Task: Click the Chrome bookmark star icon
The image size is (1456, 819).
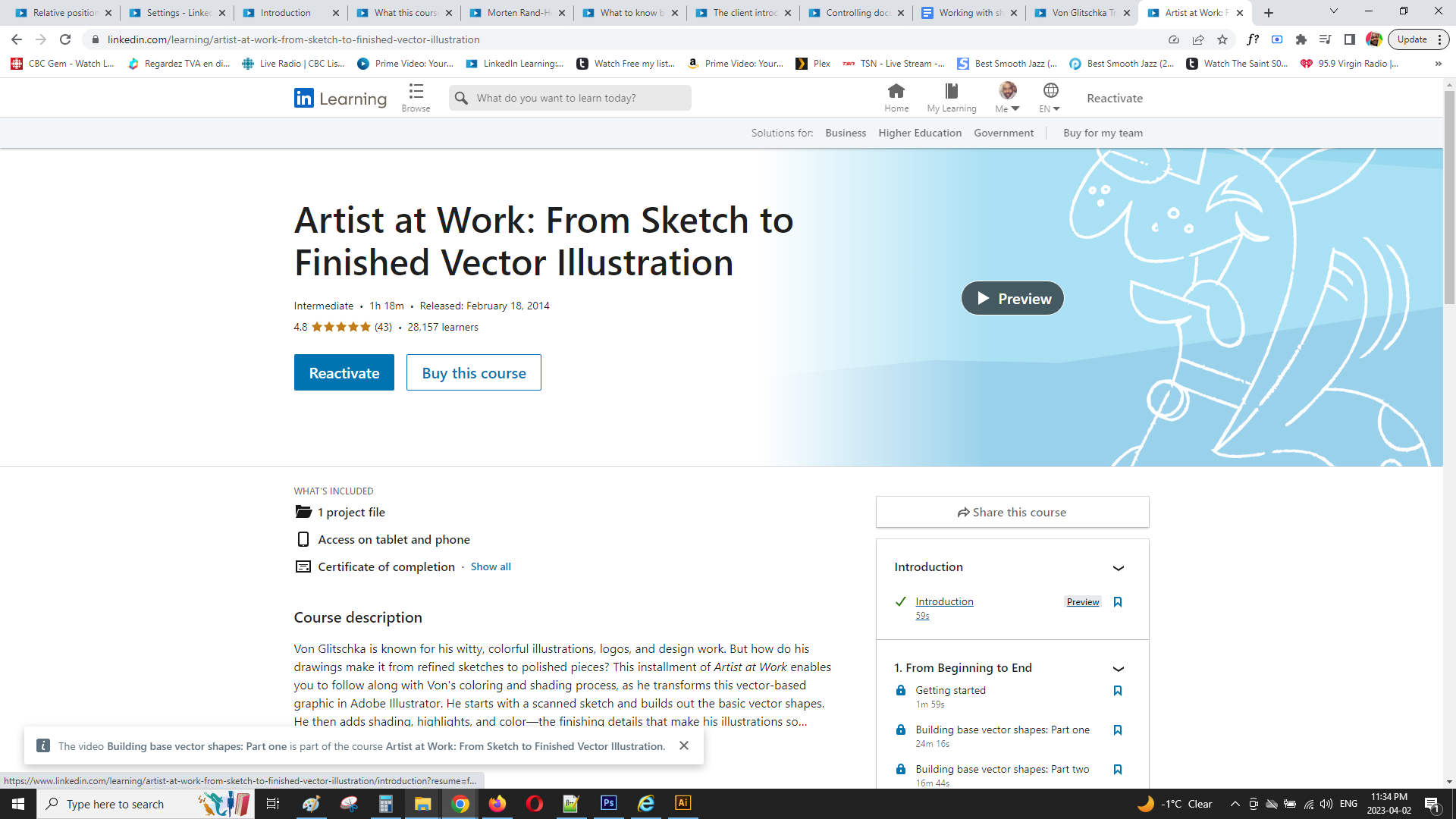Action: pyautogui.click(x=1222, y=39)
